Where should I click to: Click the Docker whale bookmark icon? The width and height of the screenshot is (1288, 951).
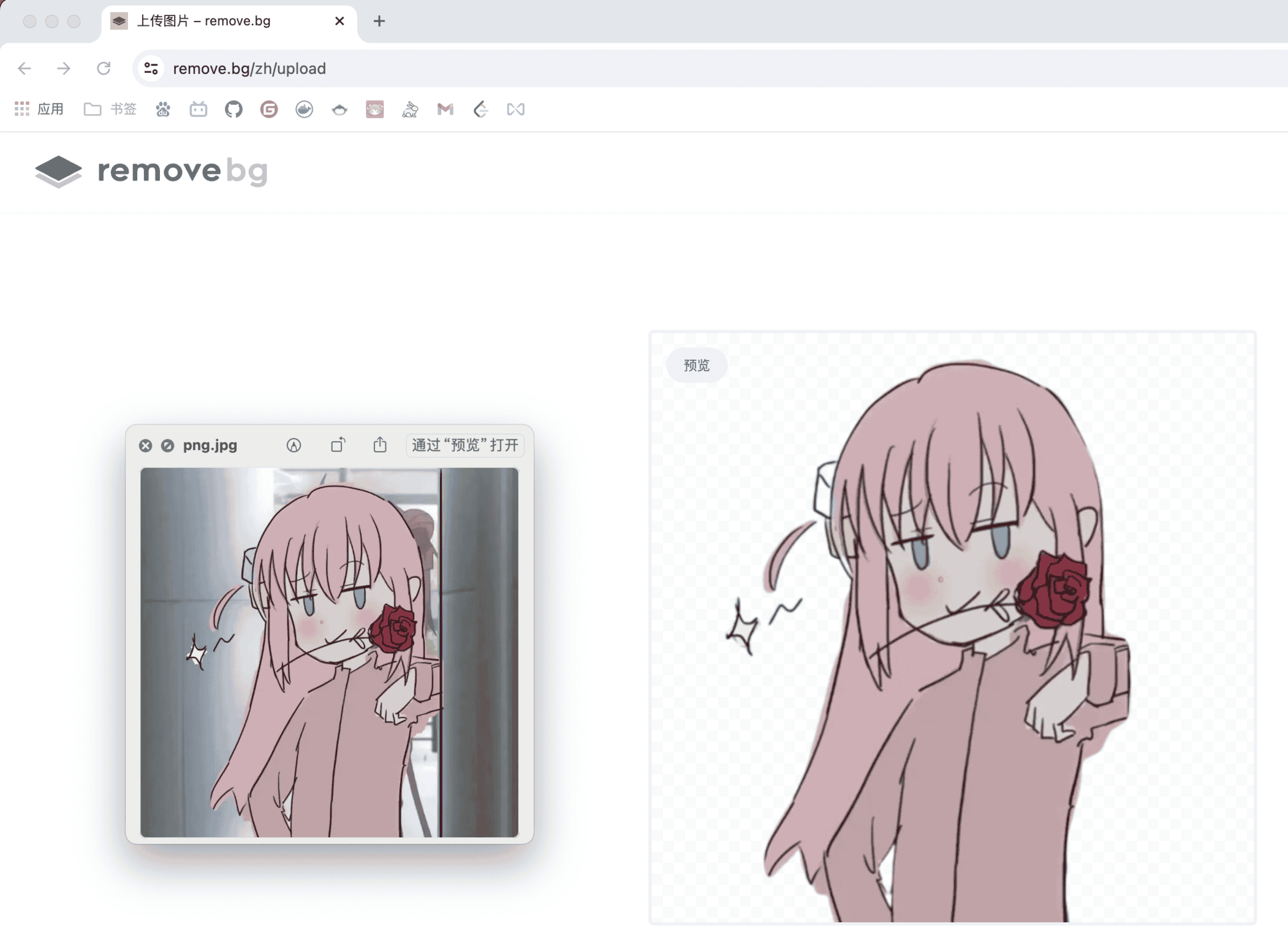tap(305, 110)
